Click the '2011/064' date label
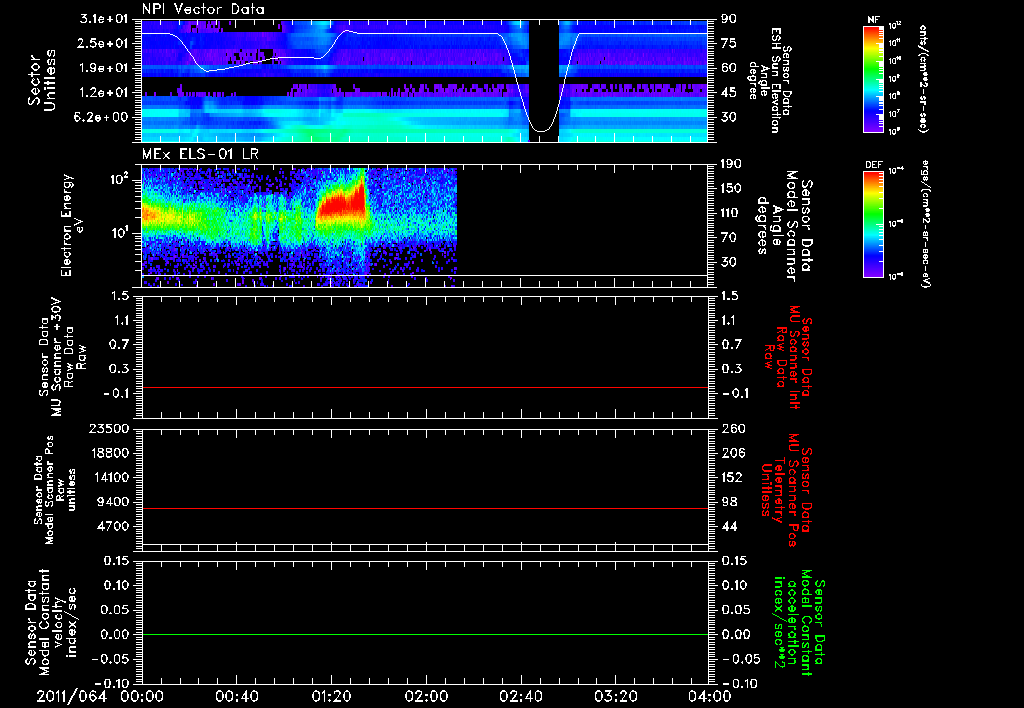 pyautogui.click(x=71, y=696)
